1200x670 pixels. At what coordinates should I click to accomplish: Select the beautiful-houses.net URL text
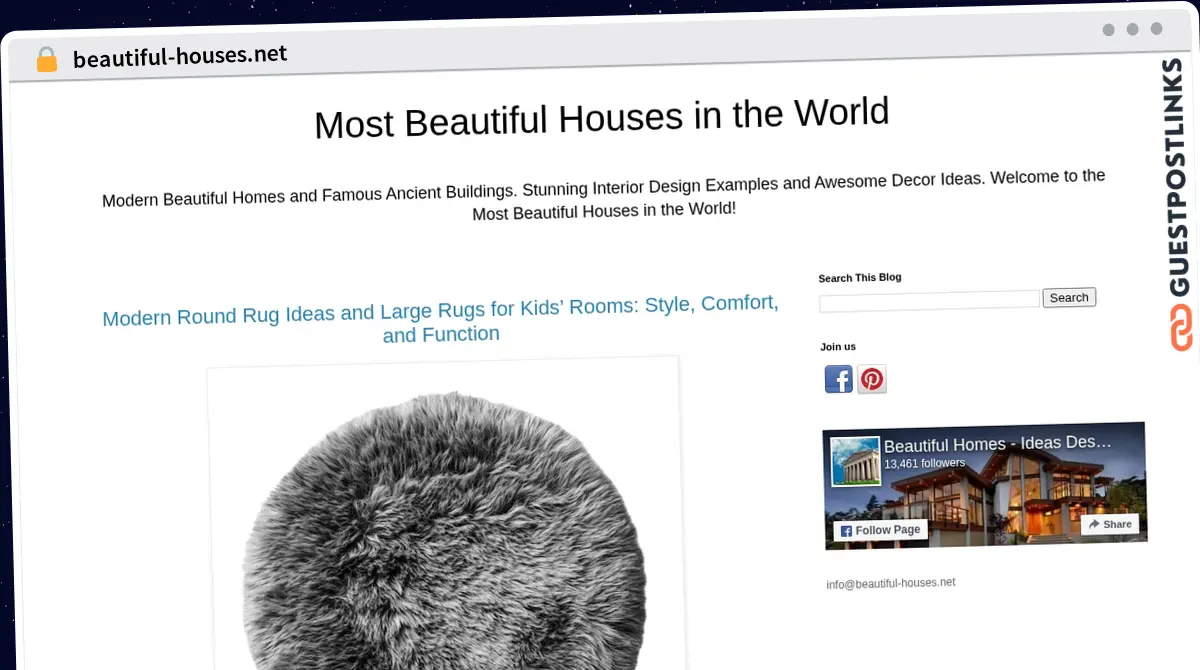[x=180, y=56]
